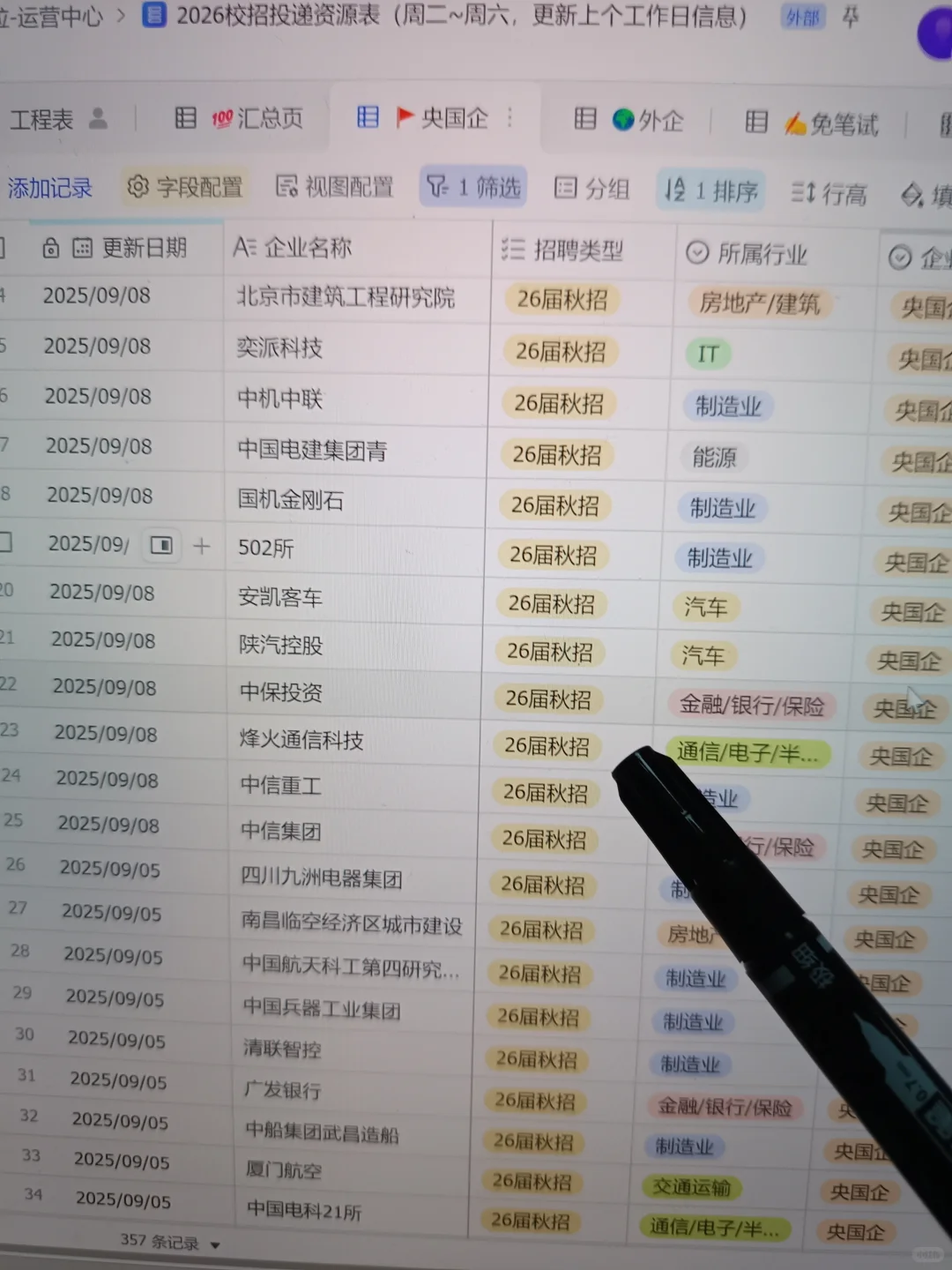Open the 1 筛选 filter panel

coord(474,187)
